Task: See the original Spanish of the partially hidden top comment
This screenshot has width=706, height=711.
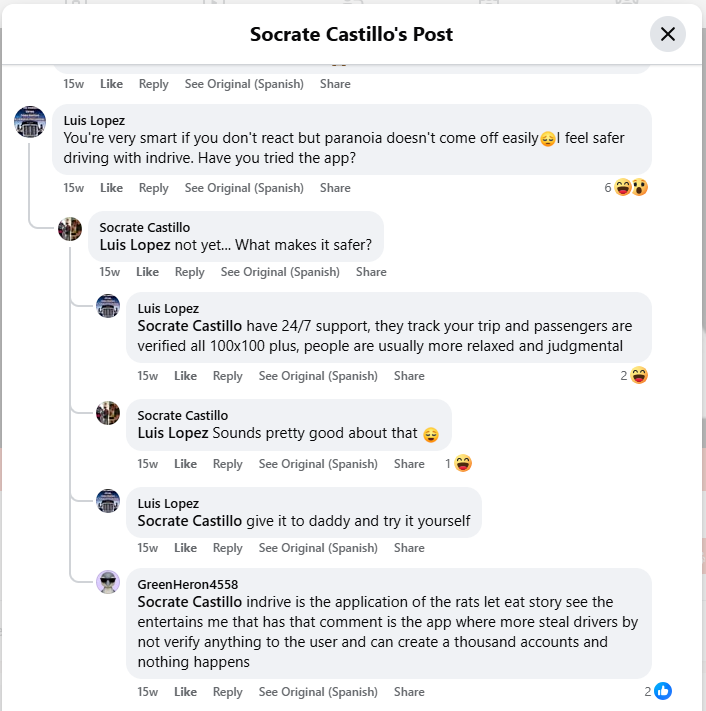Action: [244, 84]
